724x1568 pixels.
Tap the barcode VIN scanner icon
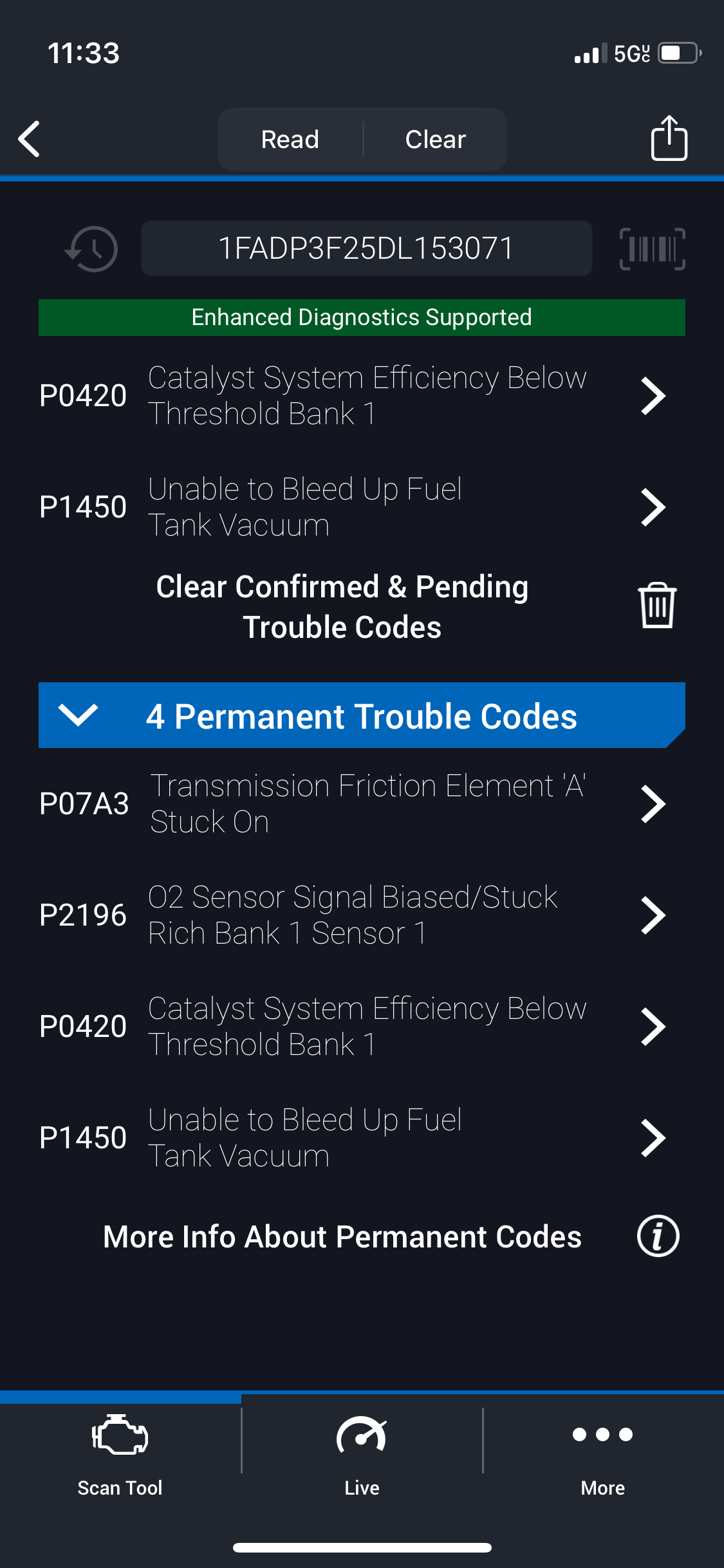pyautogui.click(x=652, y=248)
